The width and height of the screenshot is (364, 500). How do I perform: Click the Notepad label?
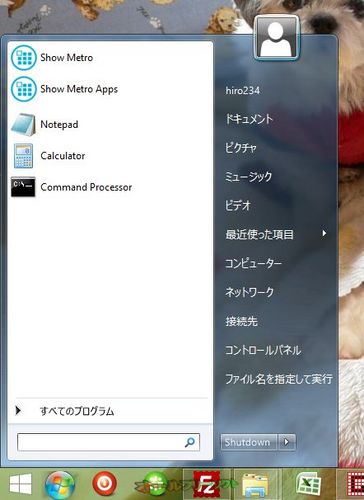point(59,125)
